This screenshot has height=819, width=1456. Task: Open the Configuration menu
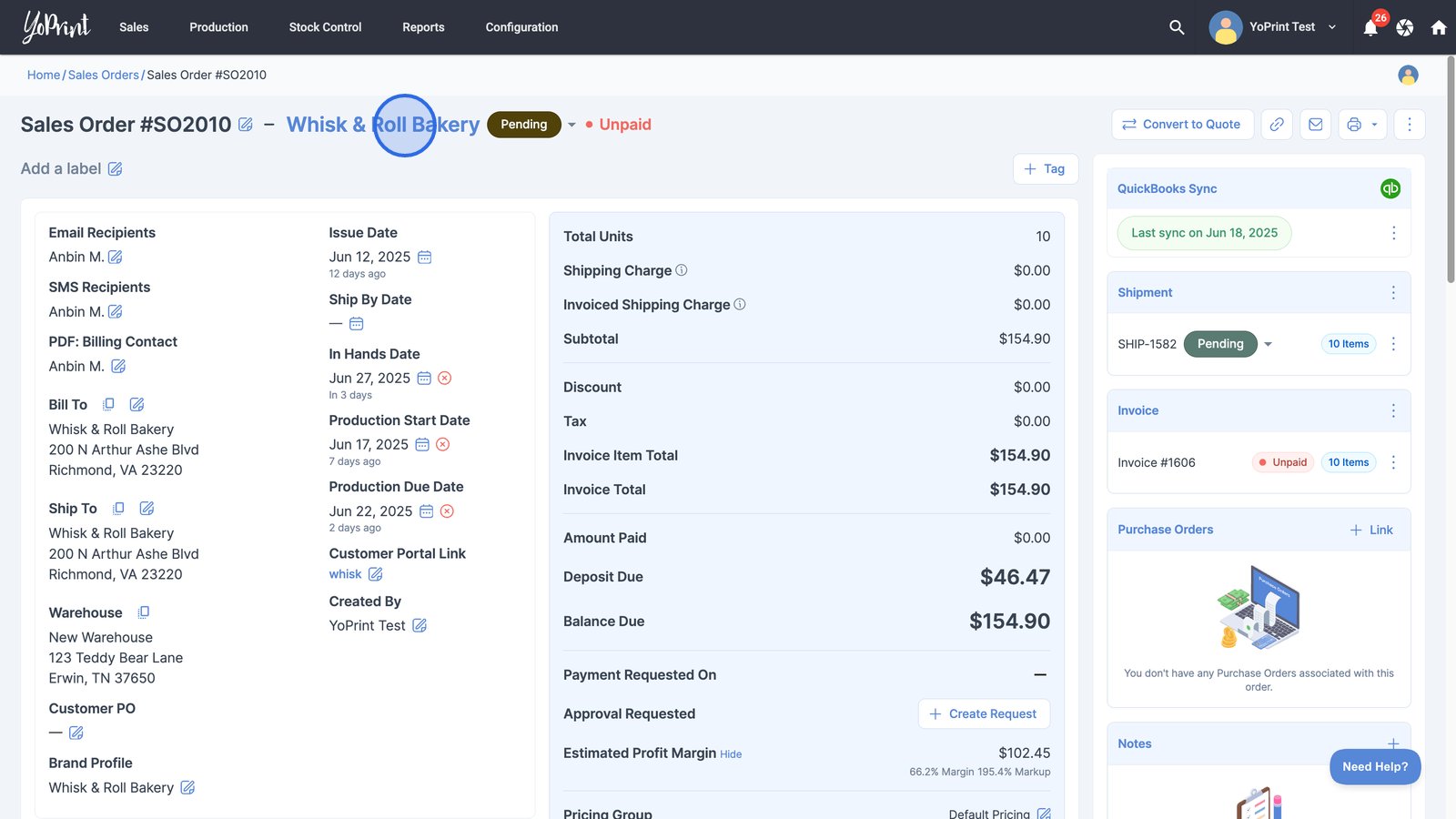coord(521,27)
